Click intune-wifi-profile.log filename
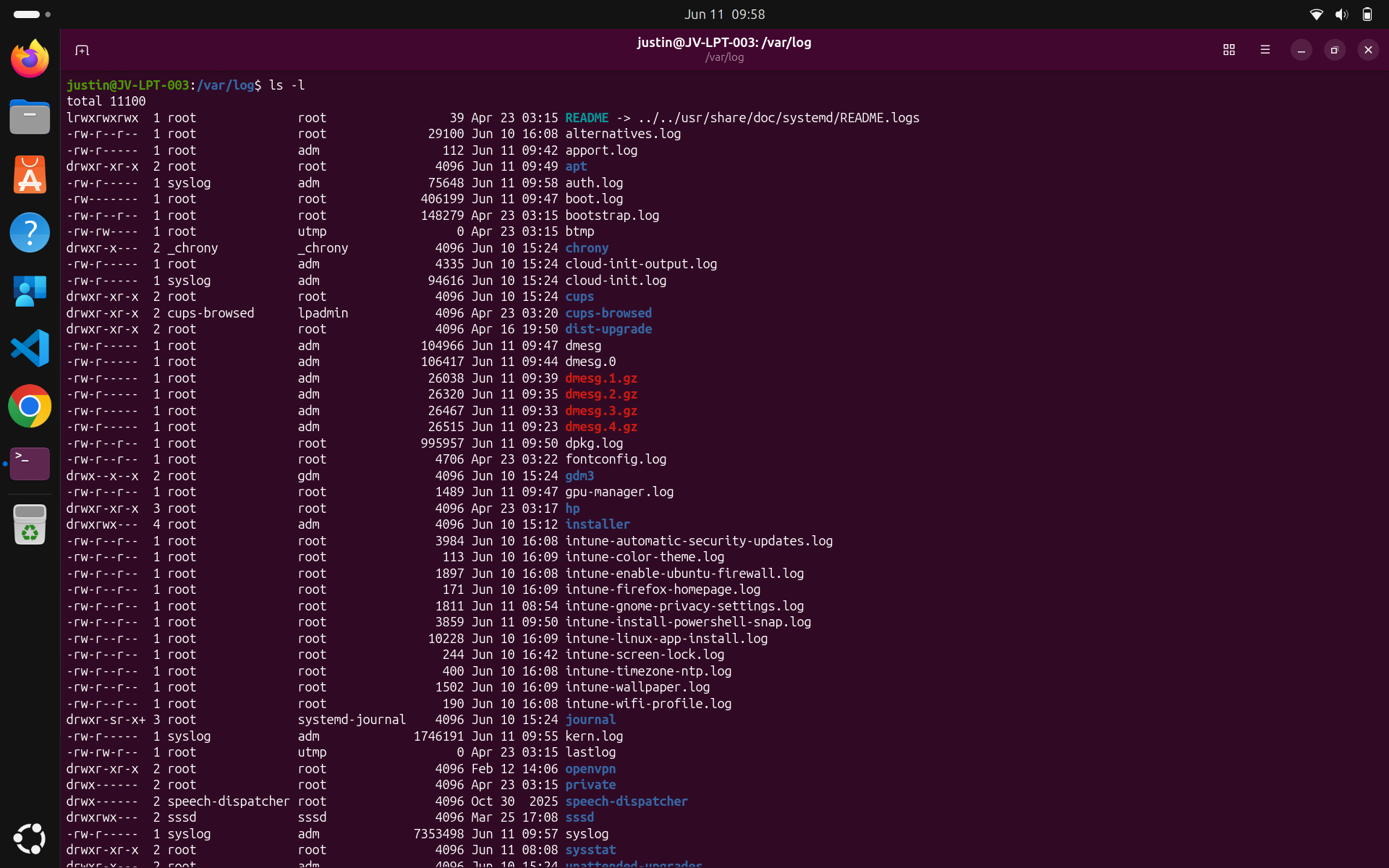The height and width of the screenshot is (868, 1389). coord(648,704)
